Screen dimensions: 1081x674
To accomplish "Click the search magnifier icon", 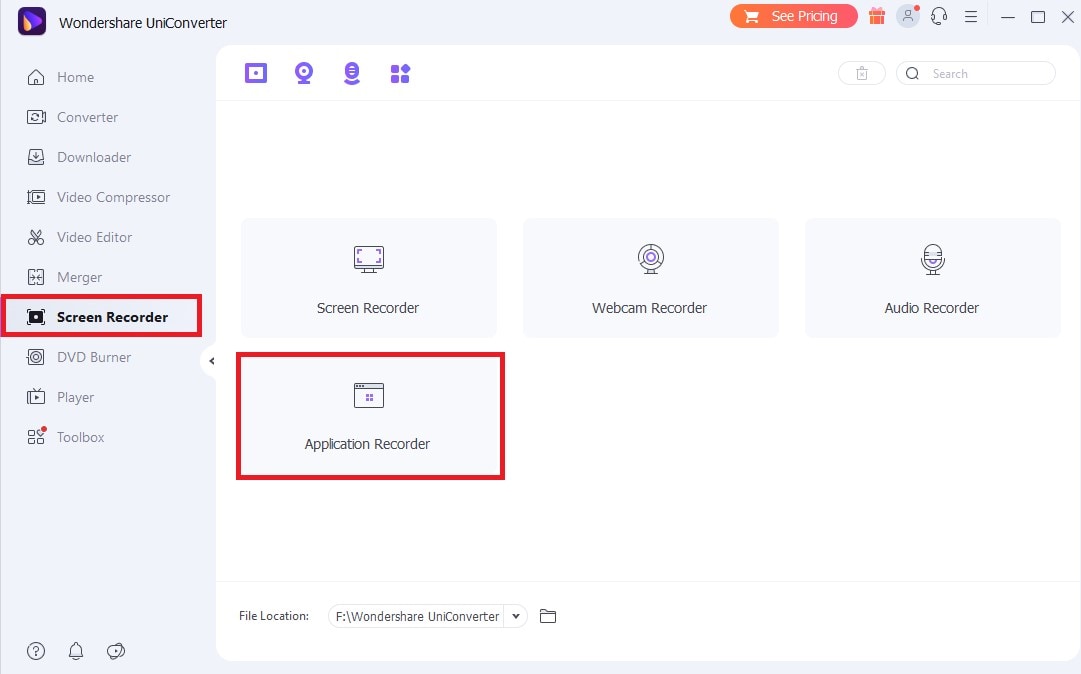I will pyautogui.click(x=912, y=74).
